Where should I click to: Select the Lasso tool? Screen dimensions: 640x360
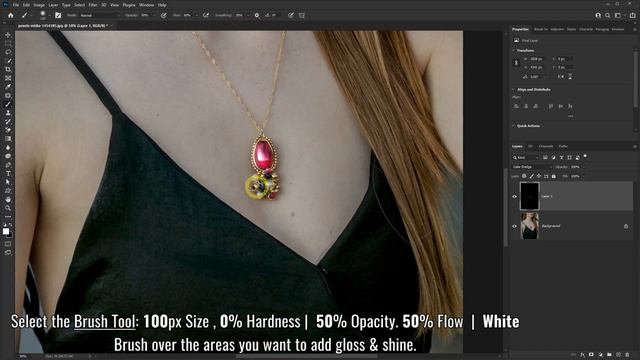coord(8,52)
